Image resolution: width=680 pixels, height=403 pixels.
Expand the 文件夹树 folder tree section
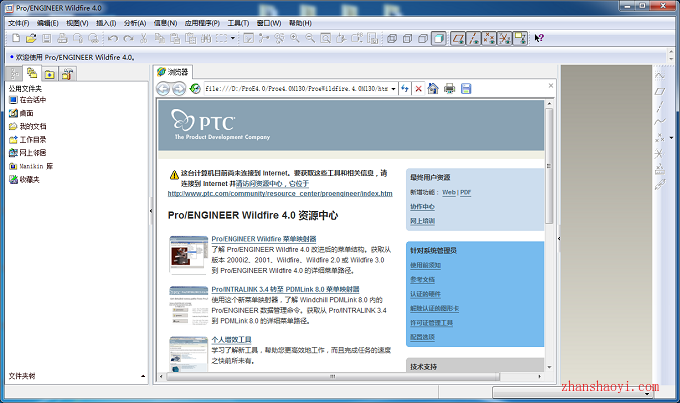[143, 376]
